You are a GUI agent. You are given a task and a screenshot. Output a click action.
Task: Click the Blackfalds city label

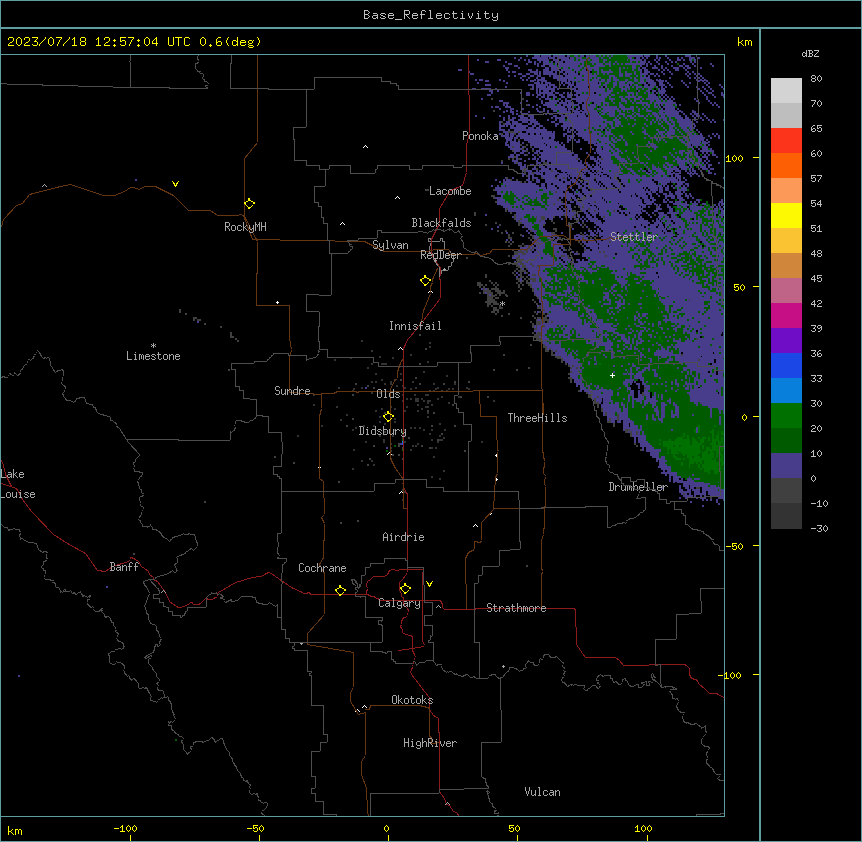click(x=441, y=223)
